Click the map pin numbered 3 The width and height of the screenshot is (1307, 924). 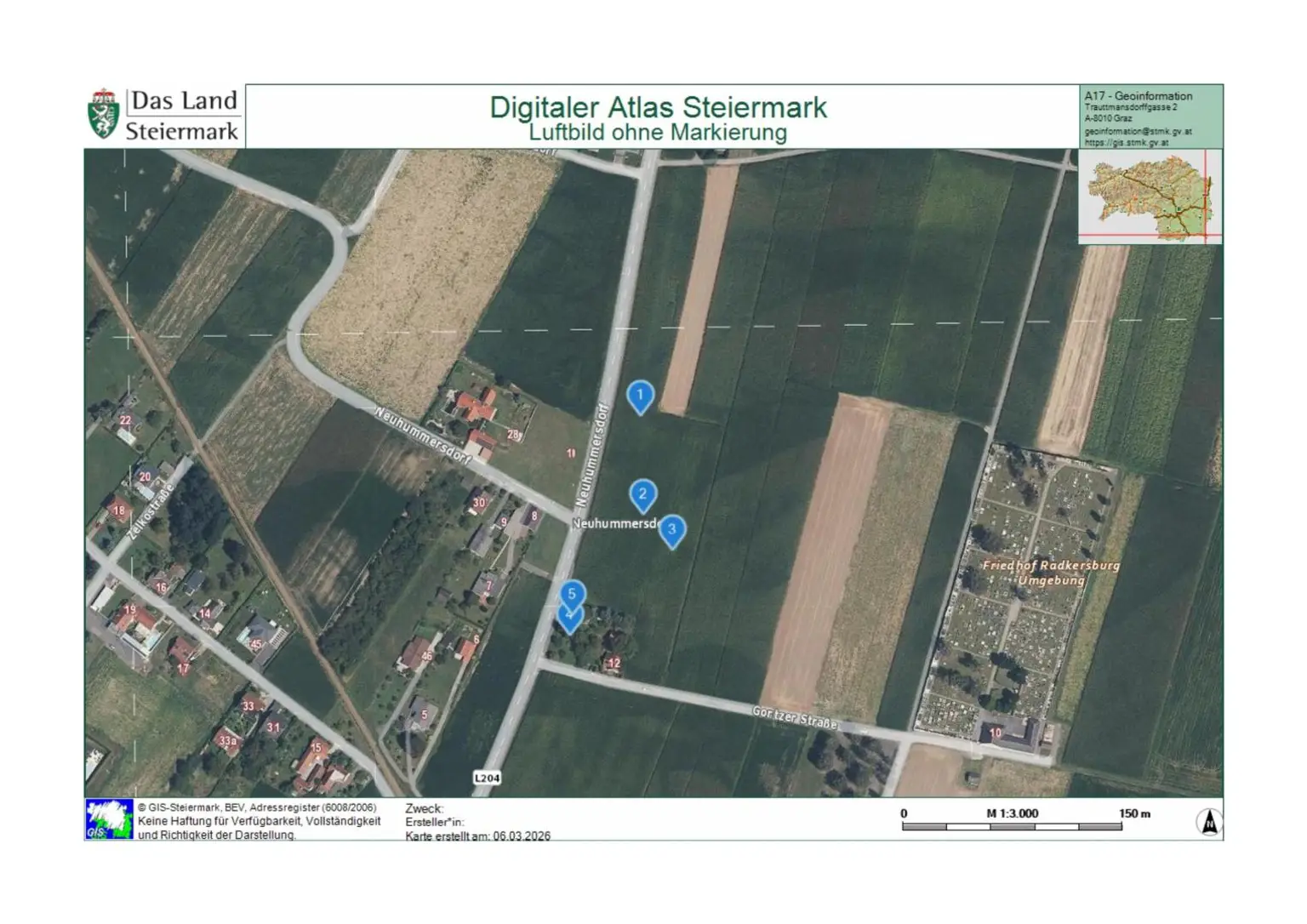click(x=671, y=530)
